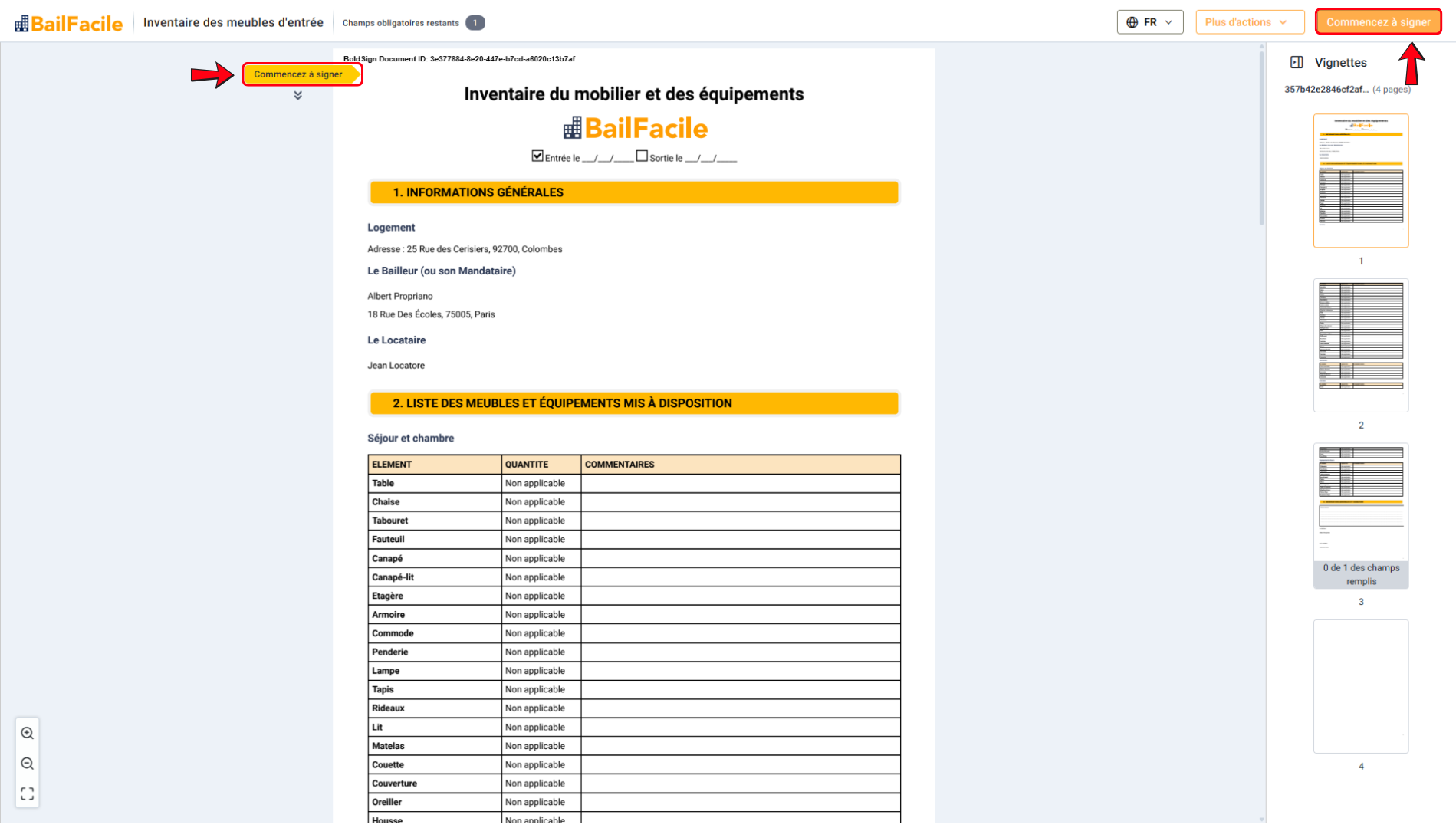Tick the Entrée le checkbox
Viewport: 1456px width, 828px height.
pos(537,156)
